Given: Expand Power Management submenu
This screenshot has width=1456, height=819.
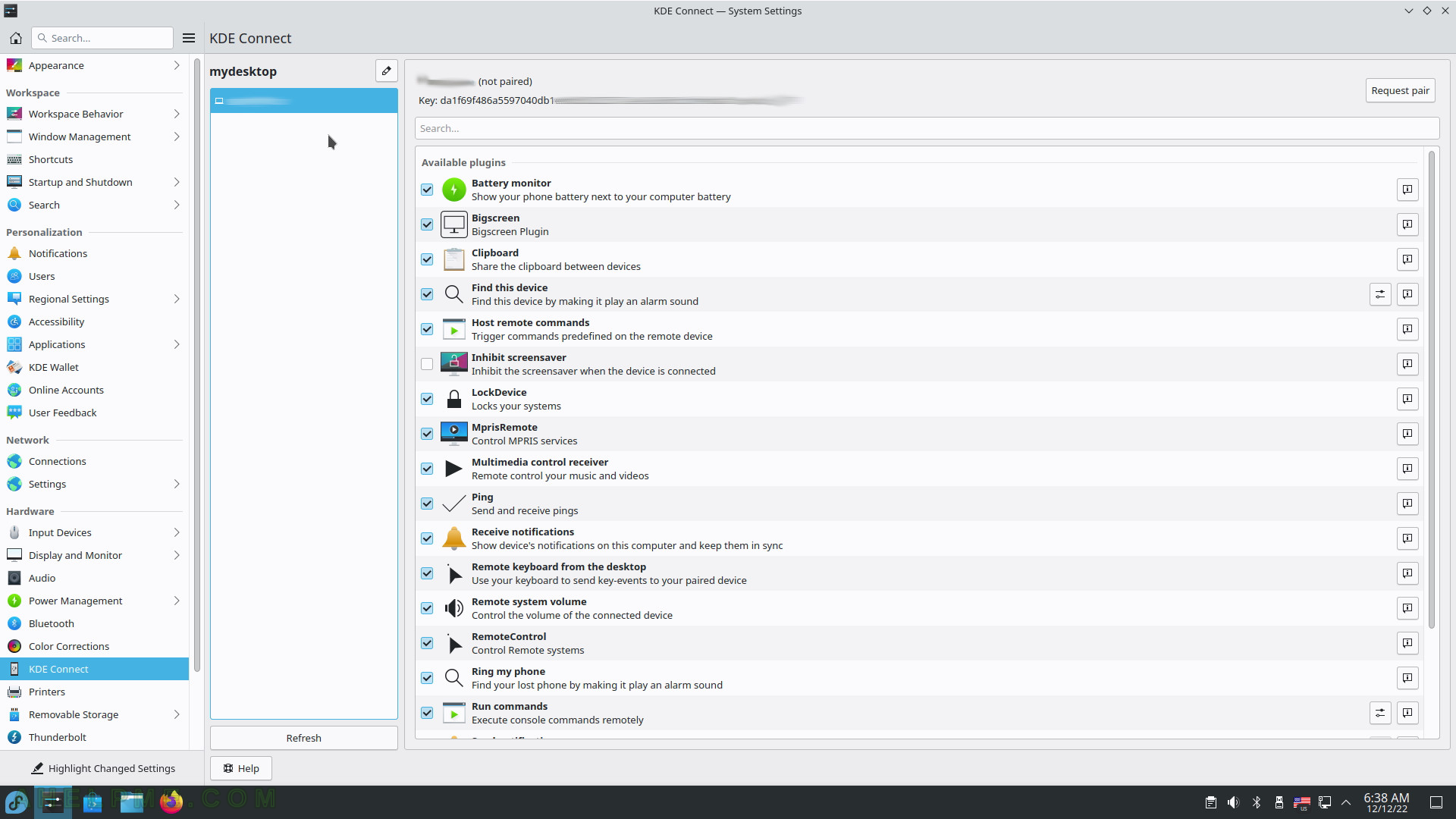Looking at the screenshot, I should click(x=177, y=601).
